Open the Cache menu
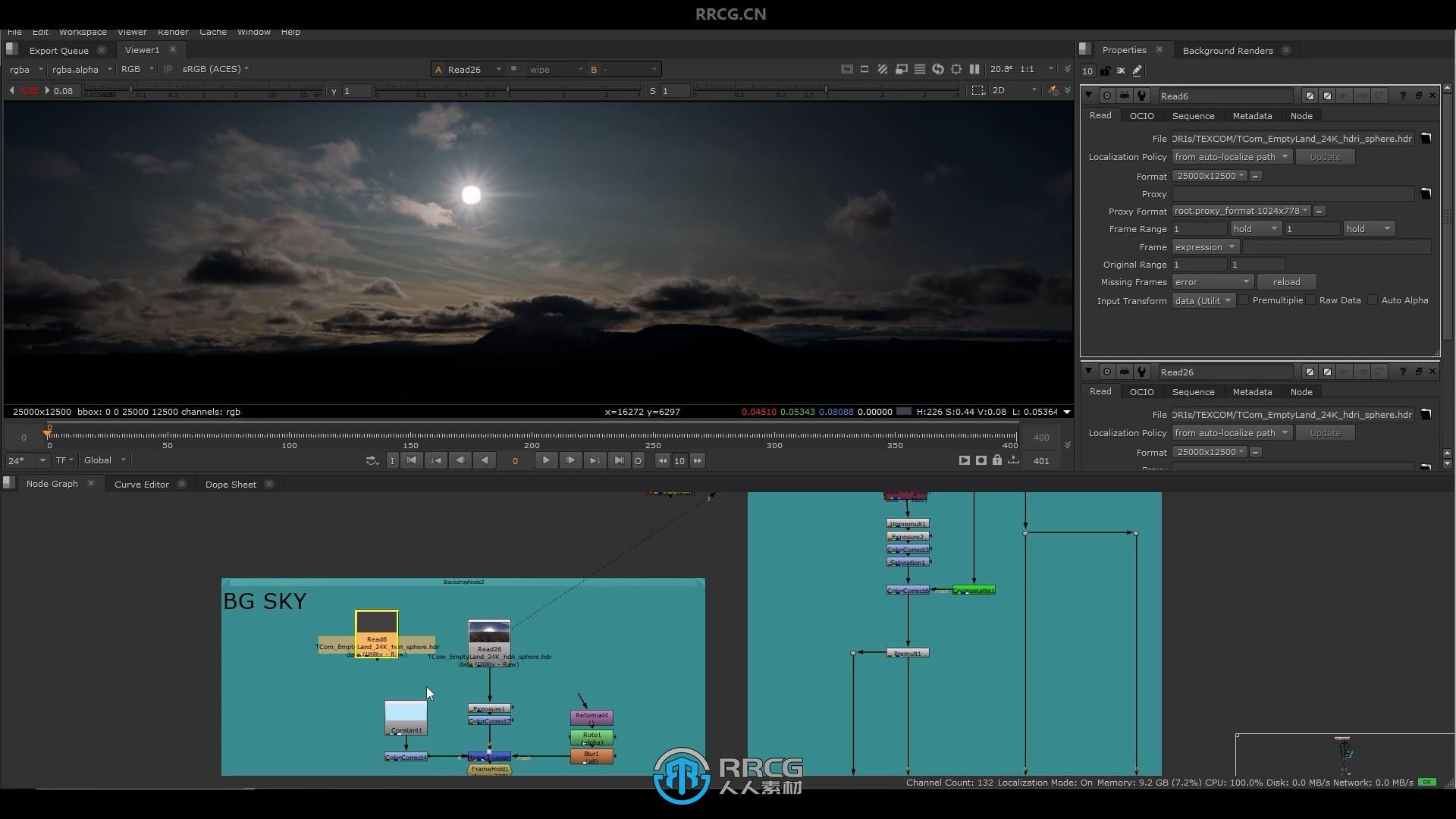 [x=213, y=32]
